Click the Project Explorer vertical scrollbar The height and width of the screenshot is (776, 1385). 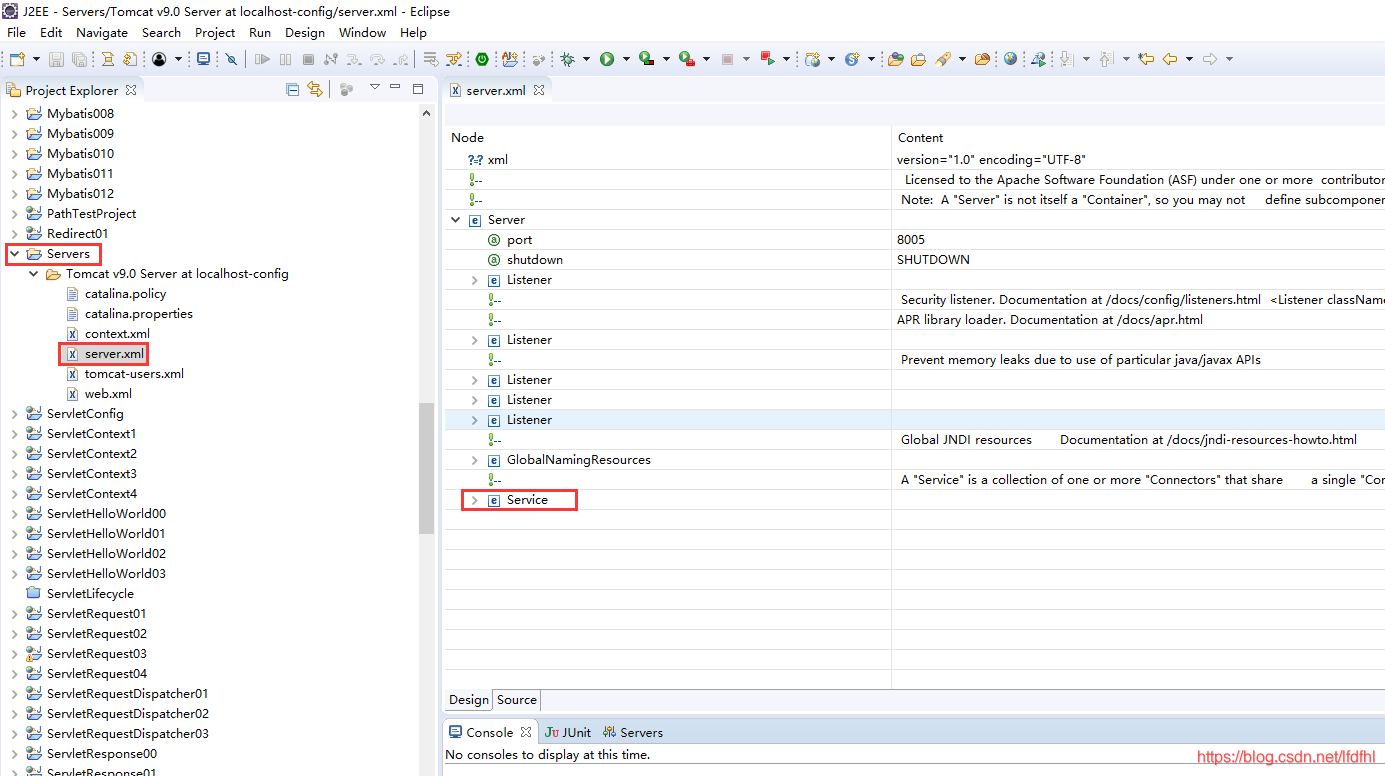pyautogui.click(x=427, y=470)
